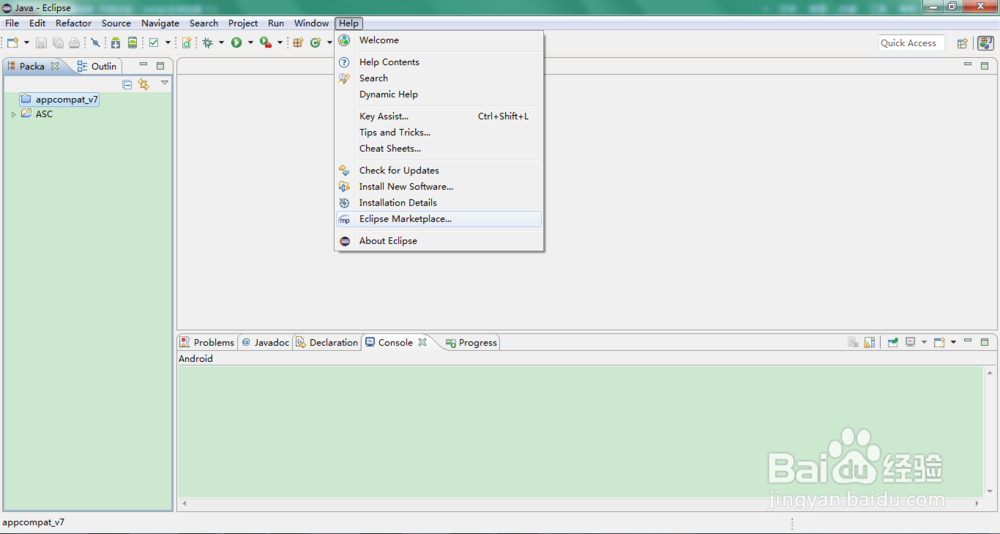Click the Save floppy disk icon
The height and width of the screenshot is (534, 1000).
(41, 43)
